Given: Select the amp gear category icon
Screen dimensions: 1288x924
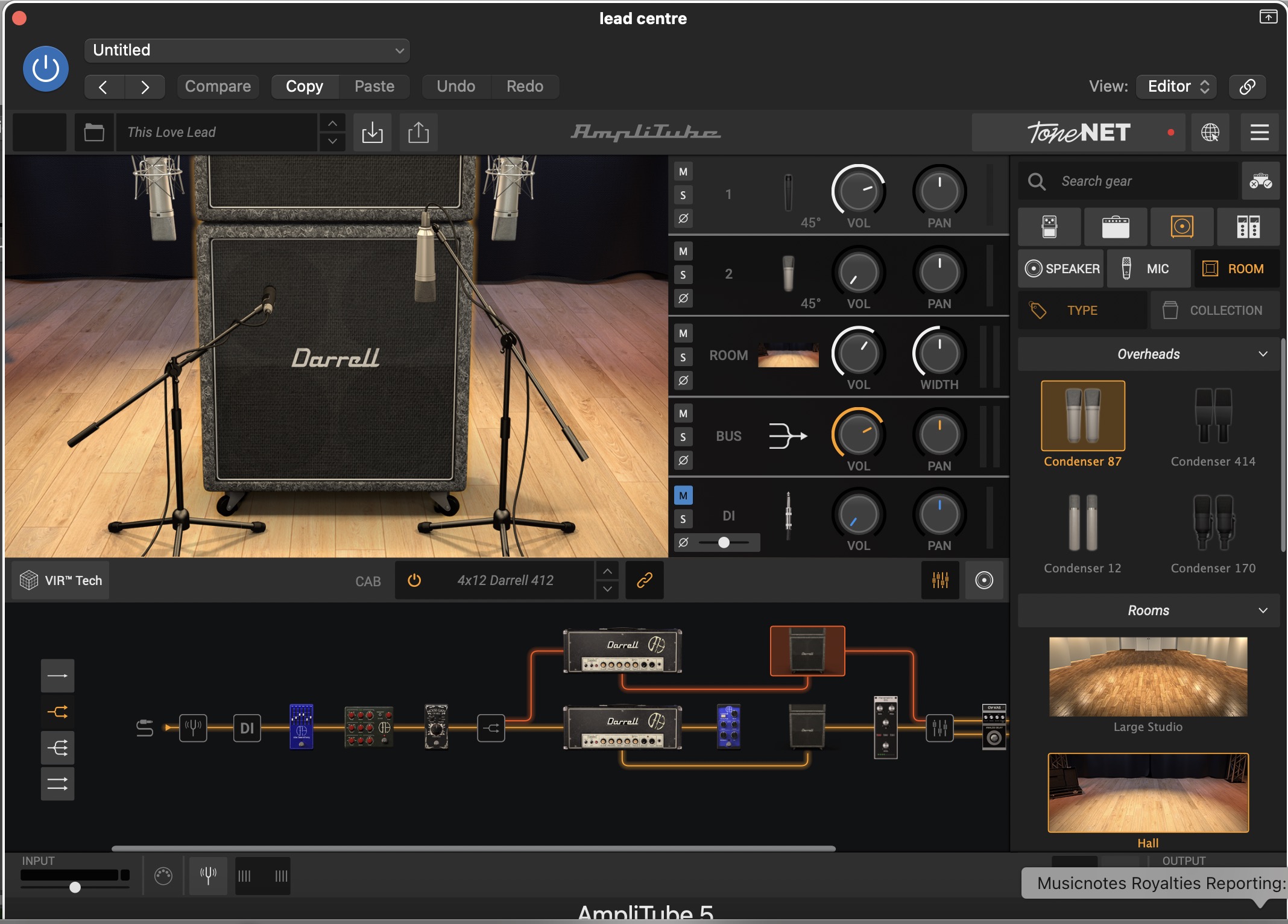Looking at the screenshot, I should 1116,227.
